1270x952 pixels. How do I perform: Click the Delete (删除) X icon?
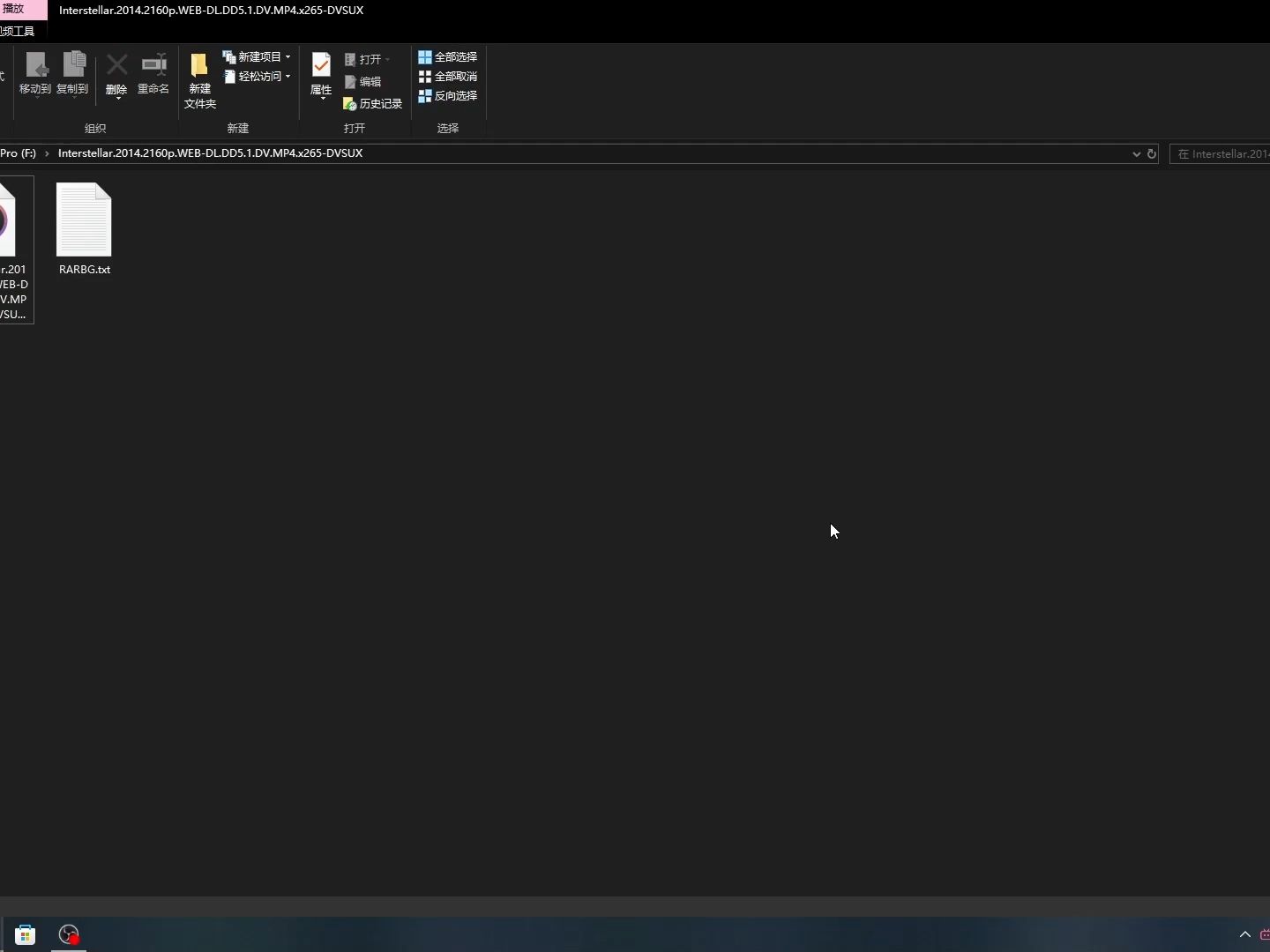(x=116, y=65)
